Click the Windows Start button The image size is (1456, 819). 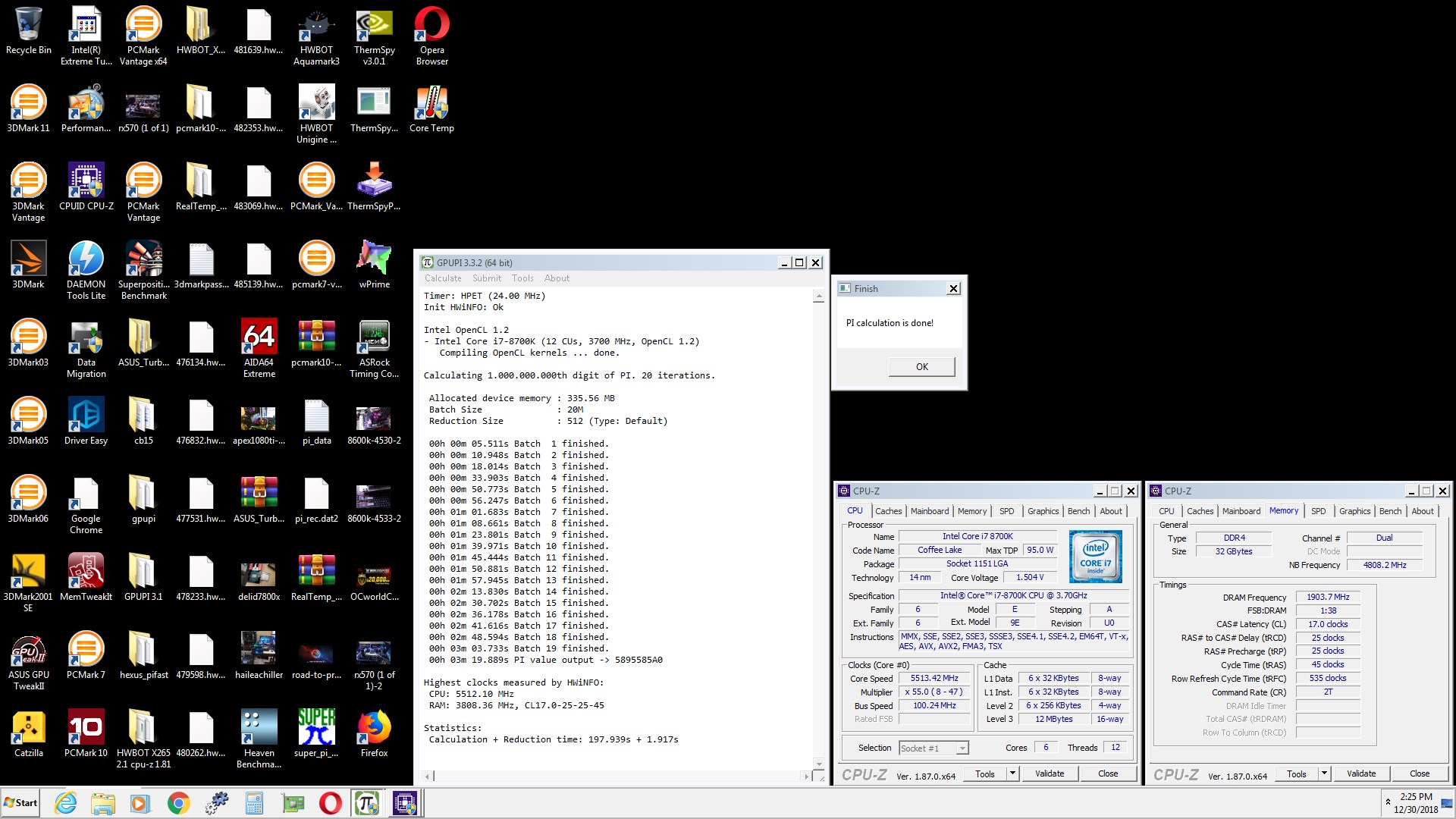[x=20, y=803]
